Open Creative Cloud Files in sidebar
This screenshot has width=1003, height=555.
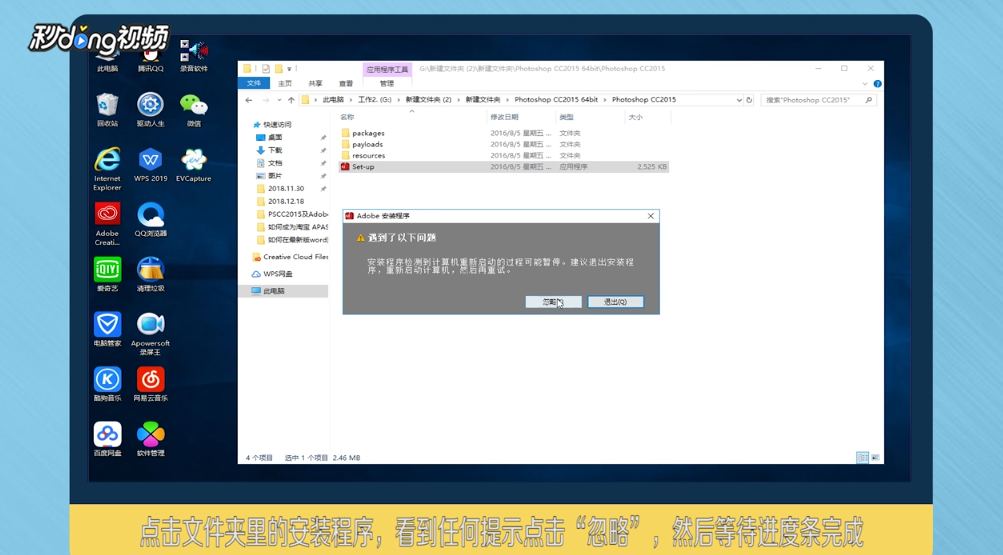click(295, 257)
